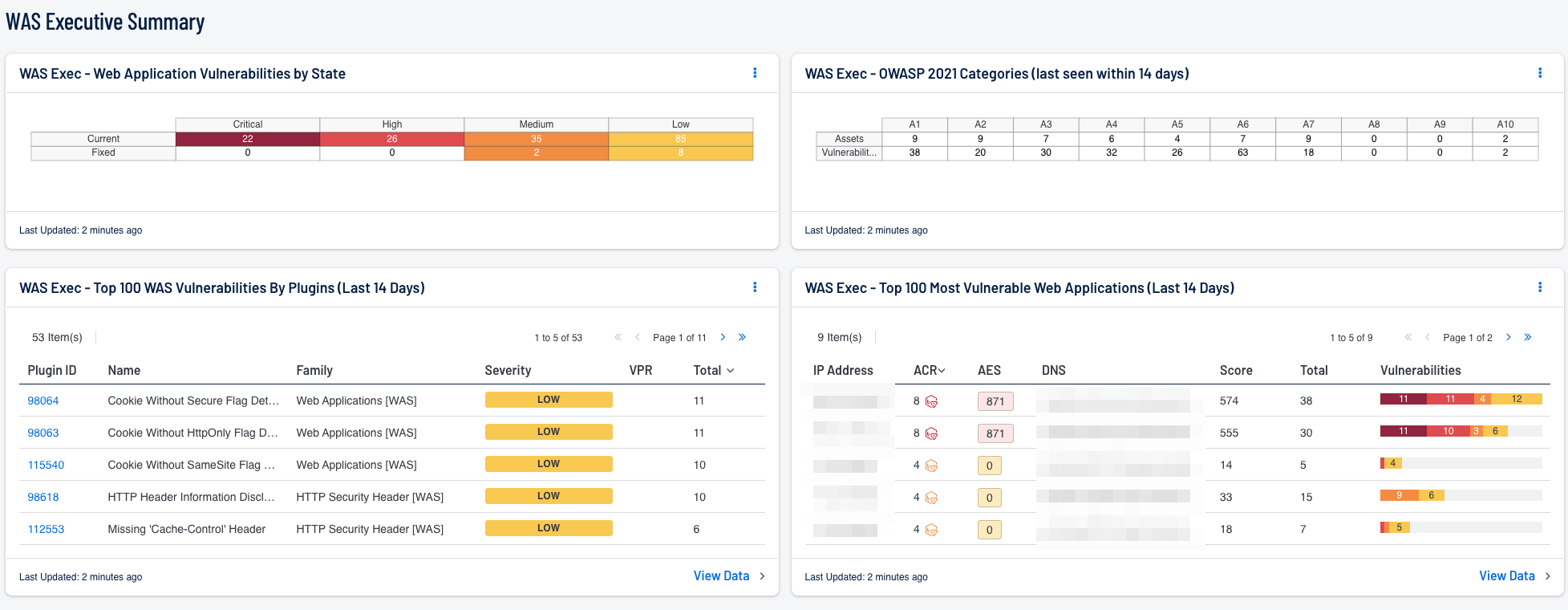Click AES badge 871 in Score 574 row
Viewport: 1568px width, 610px height.
(x=995, y=401)
